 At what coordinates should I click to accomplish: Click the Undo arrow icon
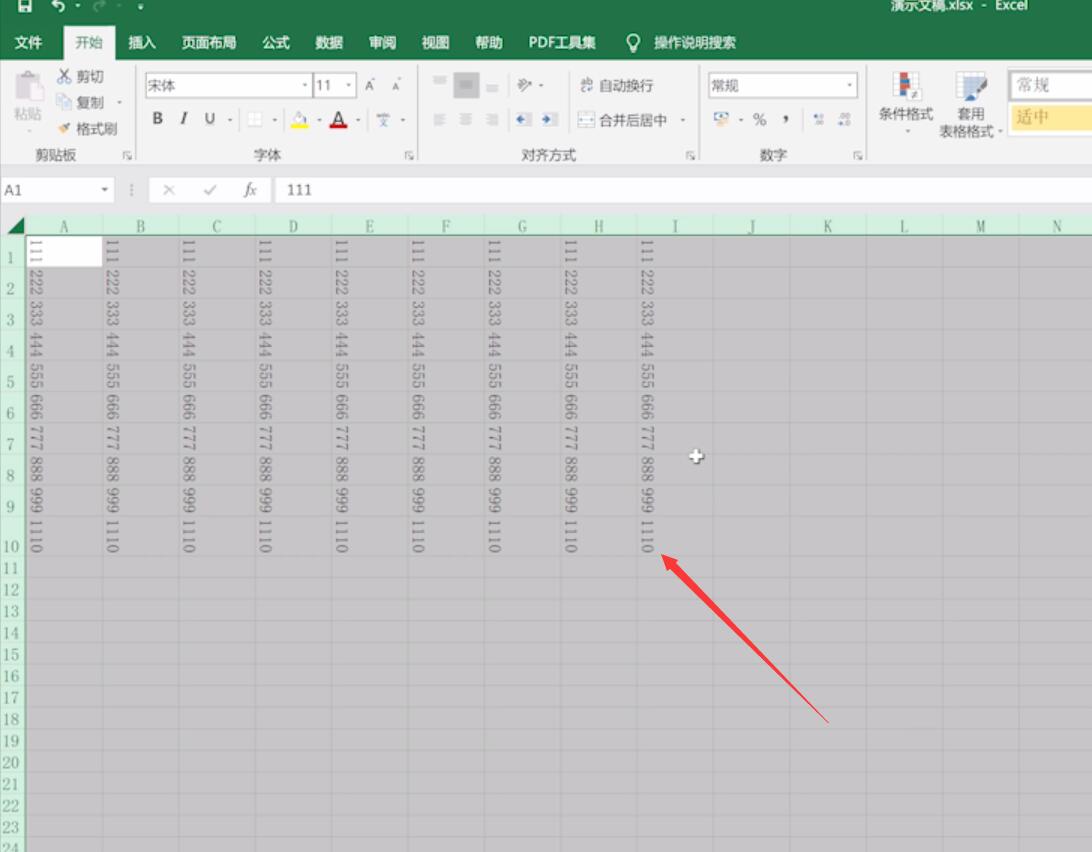[58, 6]
